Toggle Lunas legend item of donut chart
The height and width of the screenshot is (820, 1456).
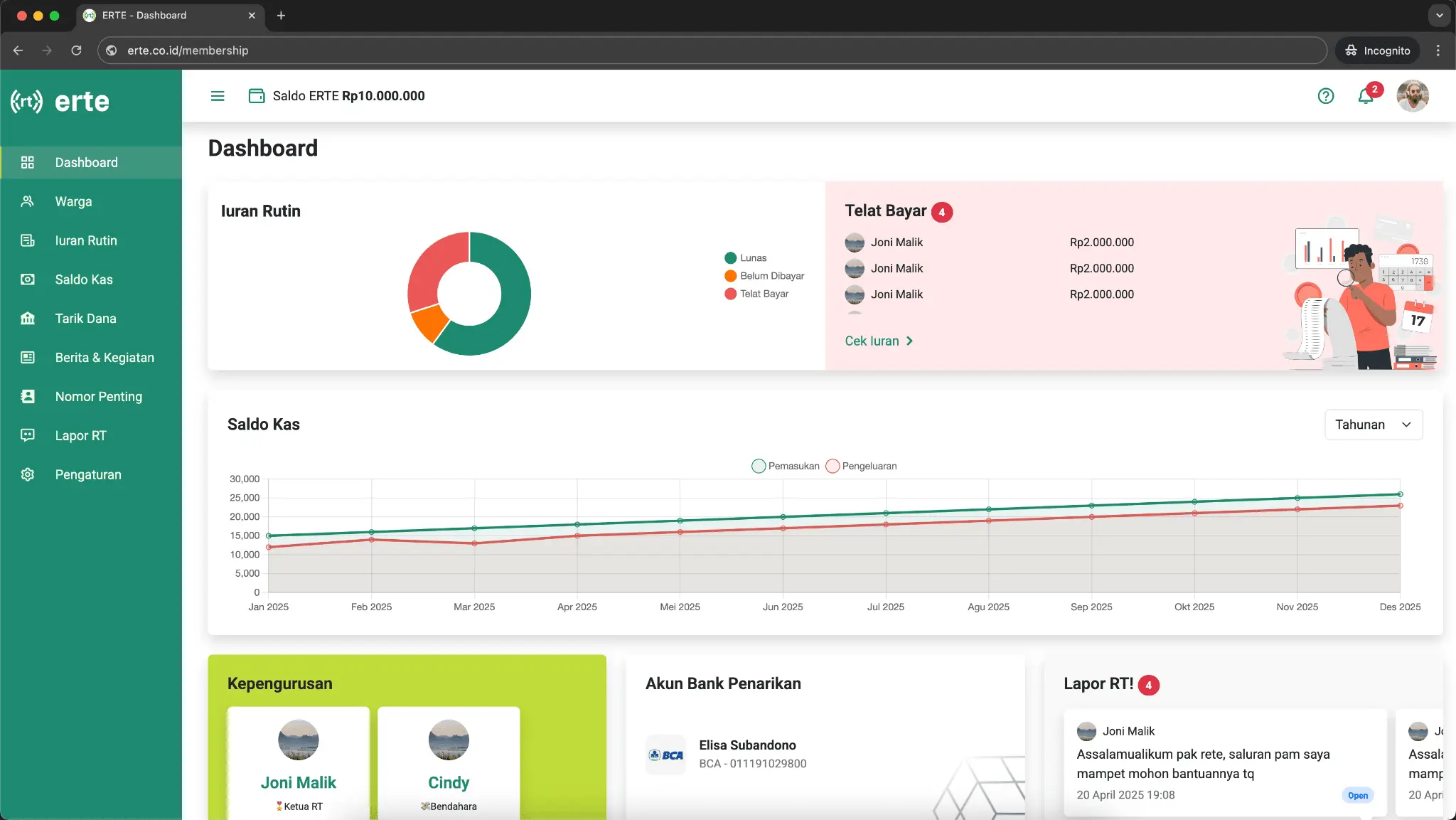pyautogui.click(x=746, y=258)
